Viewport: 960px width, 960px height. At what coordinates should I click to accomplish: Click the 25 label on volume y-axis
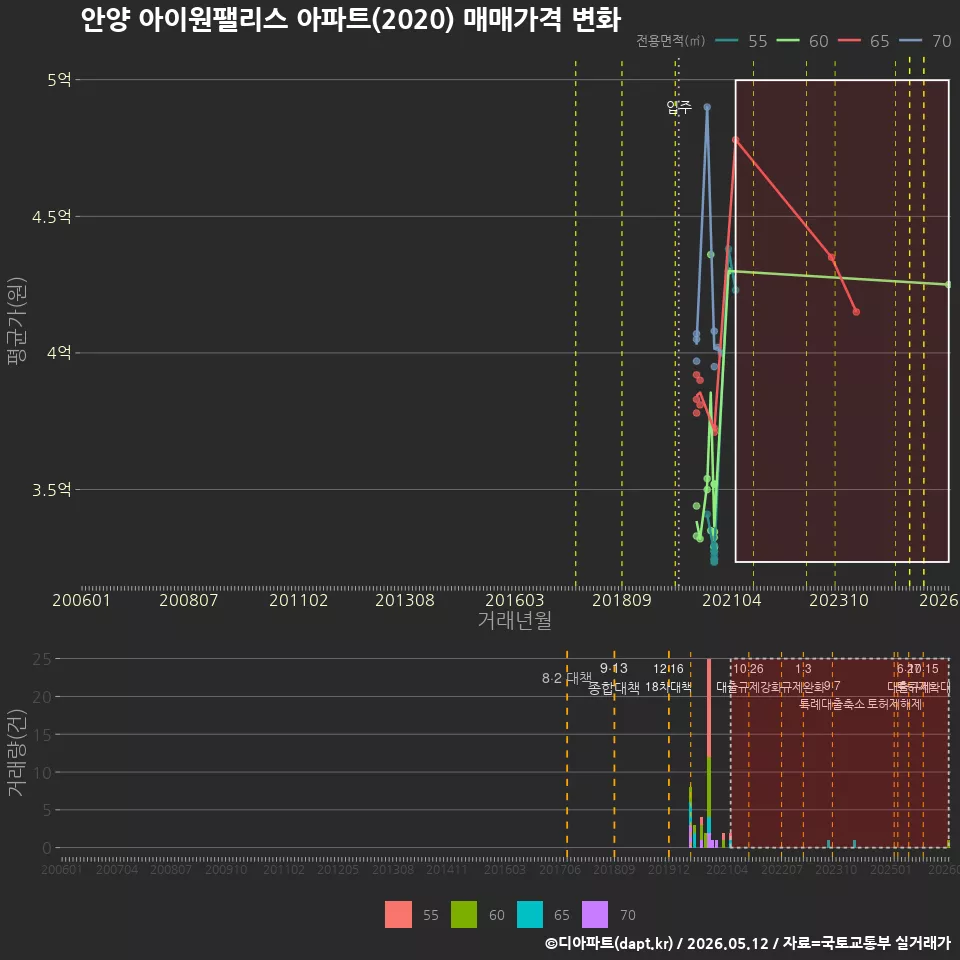(x=42, y=659)
